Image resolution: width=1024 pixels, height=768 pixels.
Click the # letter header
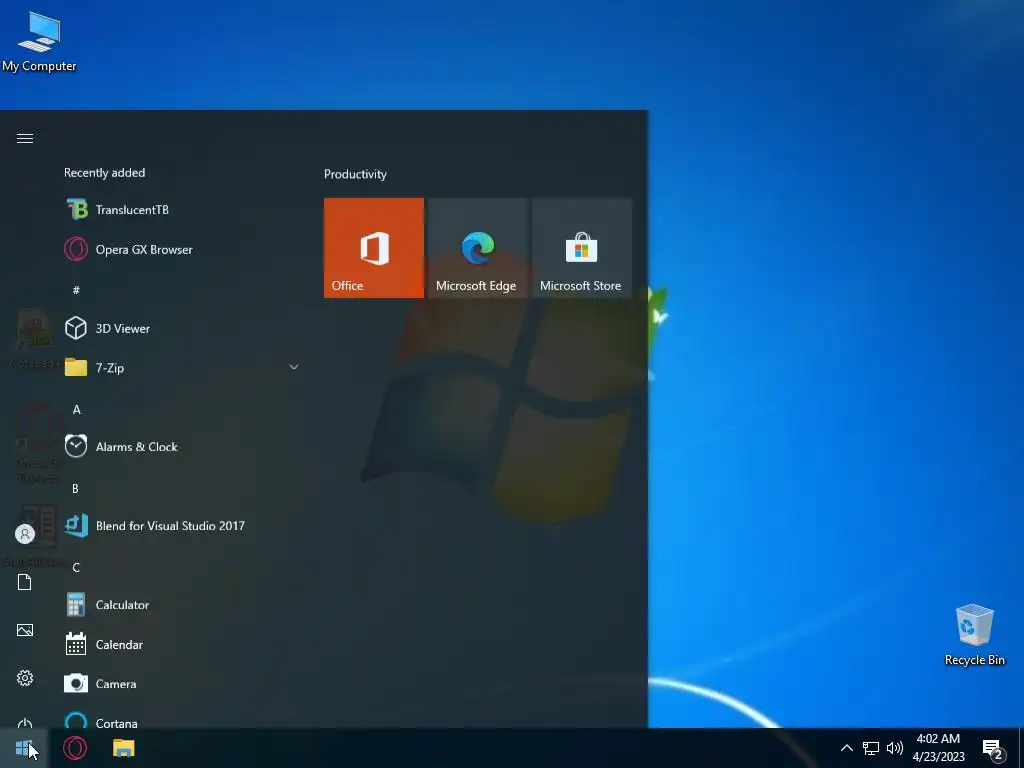tap(76, 289)
